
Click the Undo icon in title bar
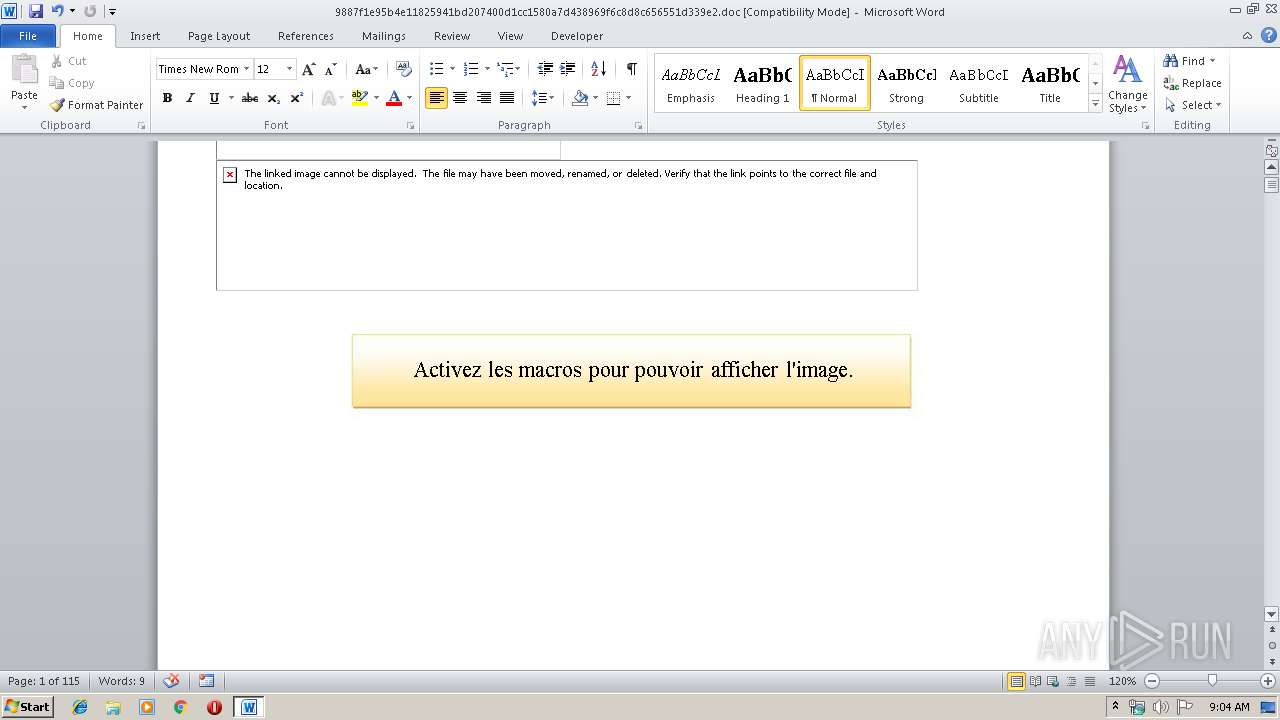(x=57, y=11)
